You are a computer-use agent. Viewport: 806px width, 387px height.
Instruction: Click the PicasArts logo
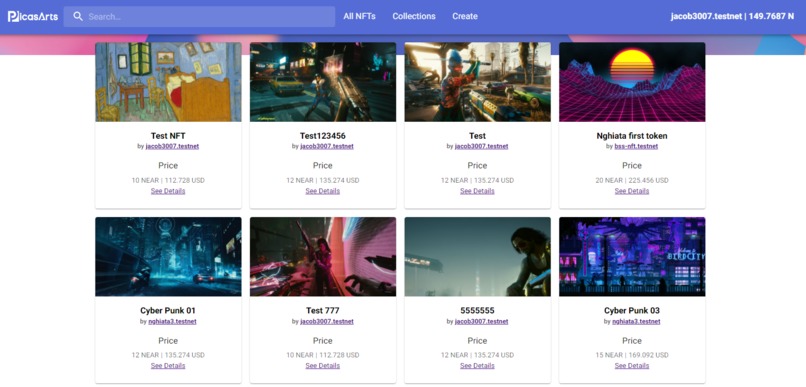32,16
